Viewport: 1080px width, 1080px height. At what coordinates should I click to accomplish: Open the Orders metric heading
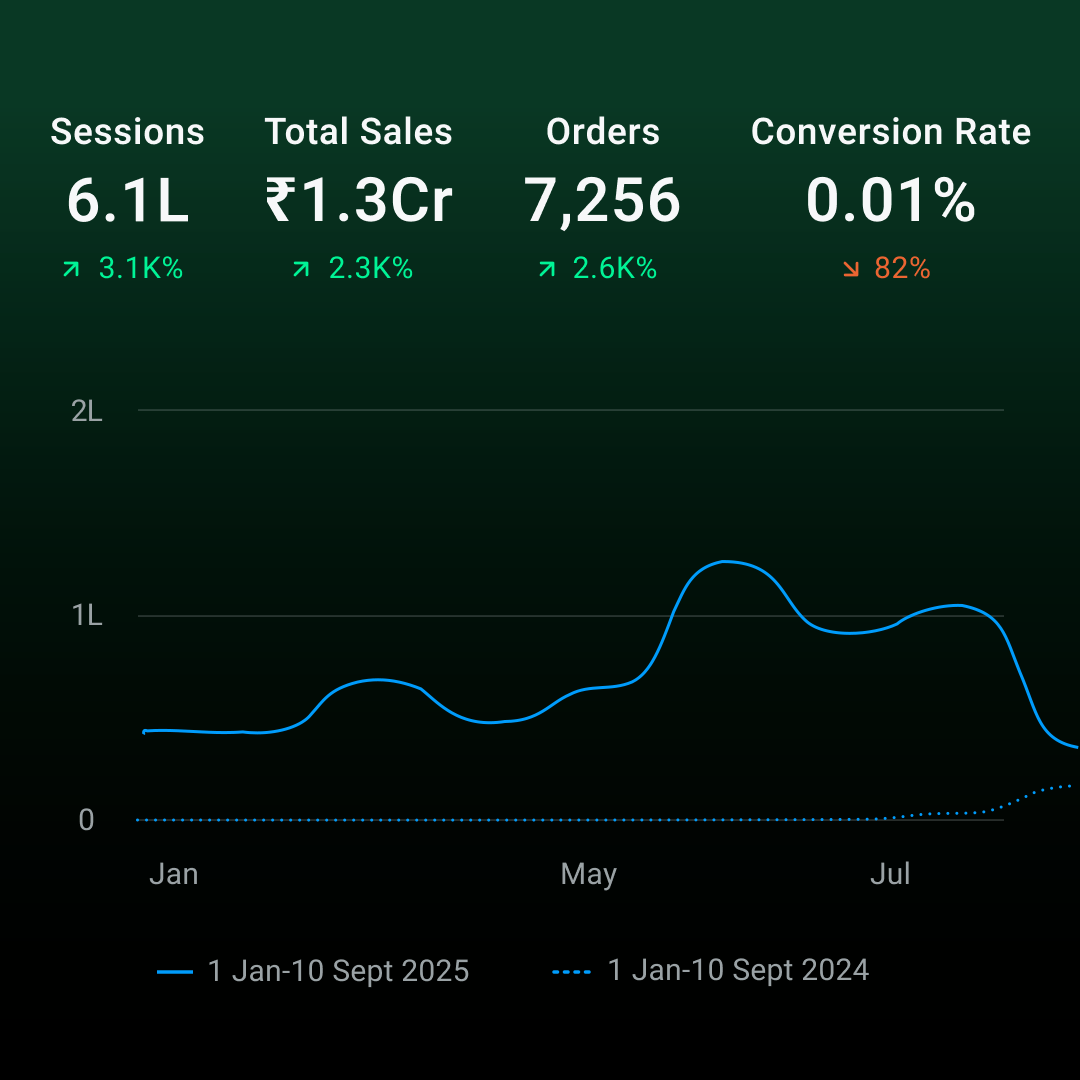pyautogui.click(x=603, y=132)
